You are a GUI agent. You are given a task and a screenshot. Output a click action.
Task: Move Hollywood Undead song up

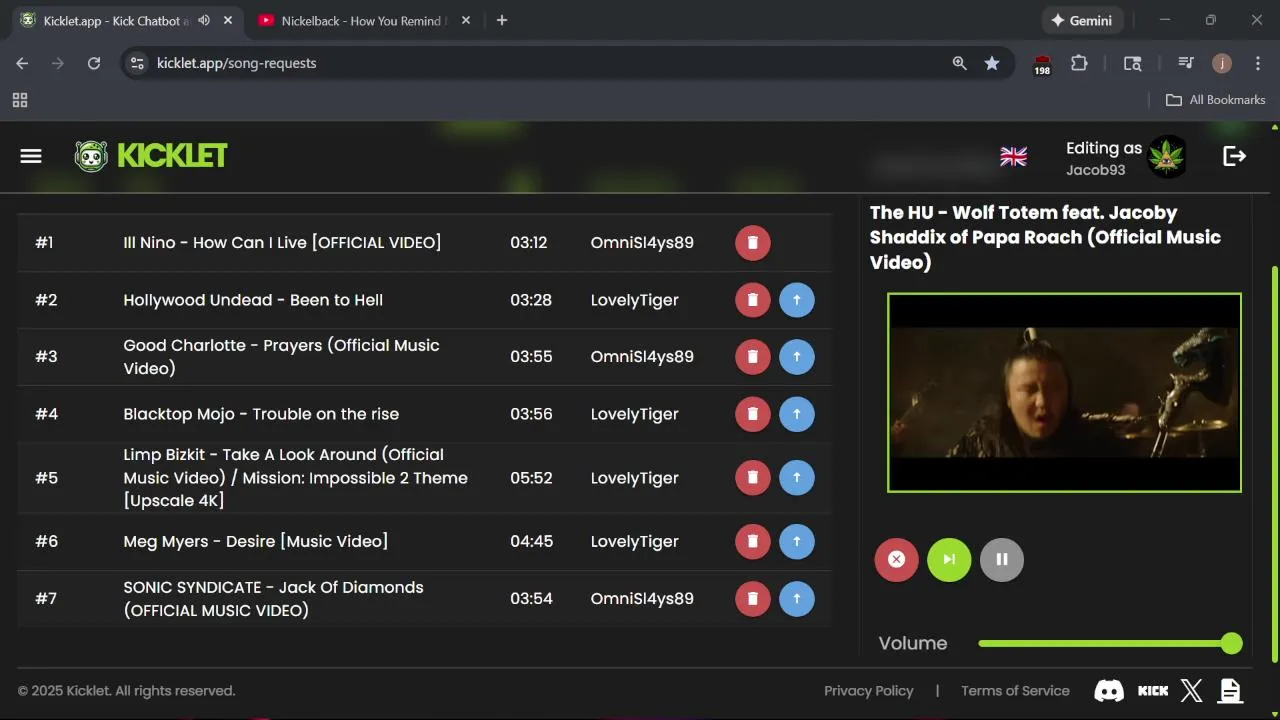click(797, 300)
